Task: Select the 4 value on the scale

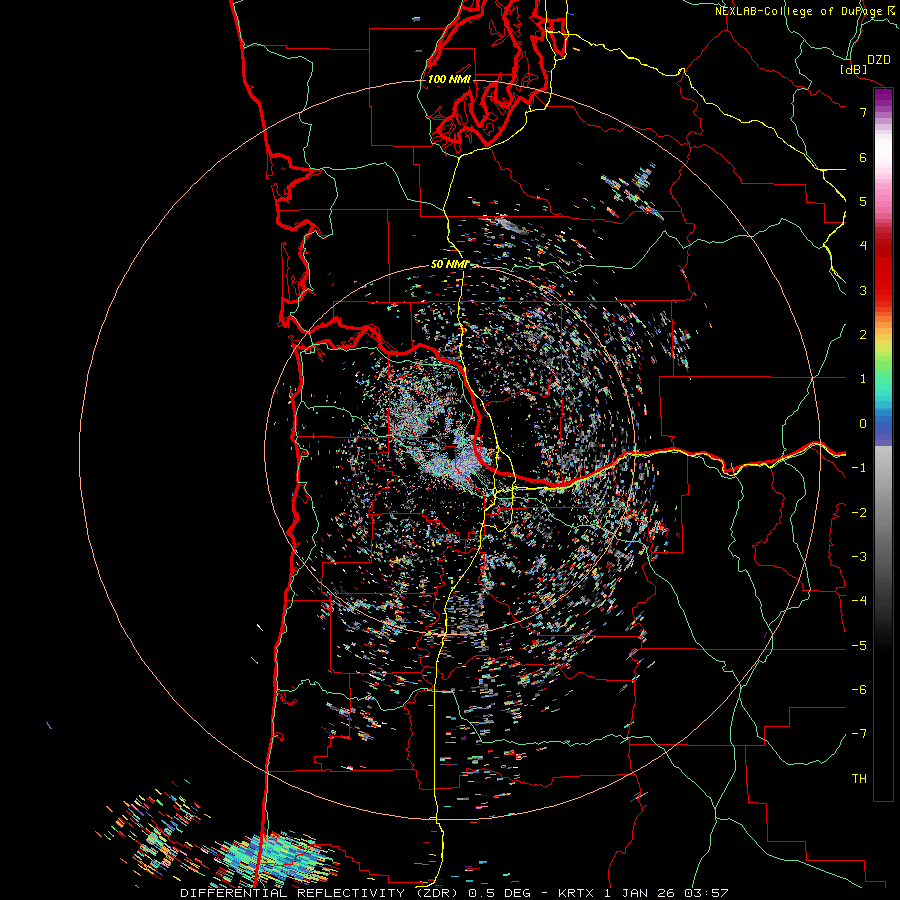Action: tap(863, 246)
